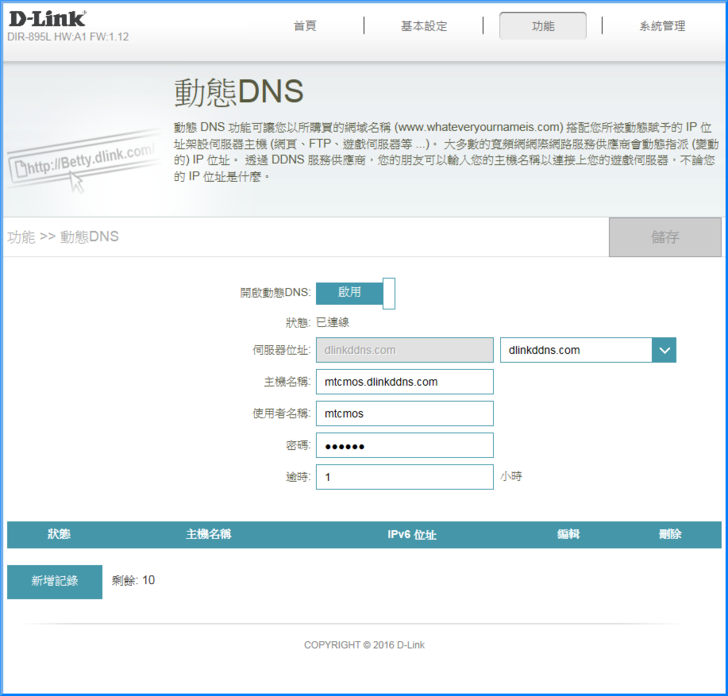Click the COPYRIGHT 2016 D-Link footer
This screenshot has height=696, width=728.
point(364,645)
